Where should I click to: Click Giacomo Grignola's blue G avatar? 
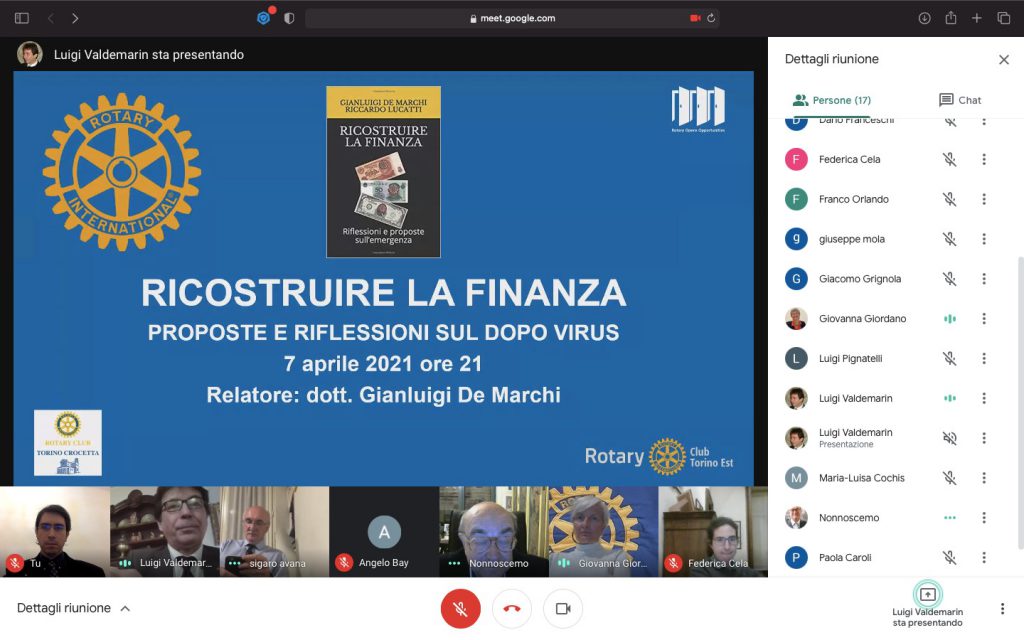point(796,279)
